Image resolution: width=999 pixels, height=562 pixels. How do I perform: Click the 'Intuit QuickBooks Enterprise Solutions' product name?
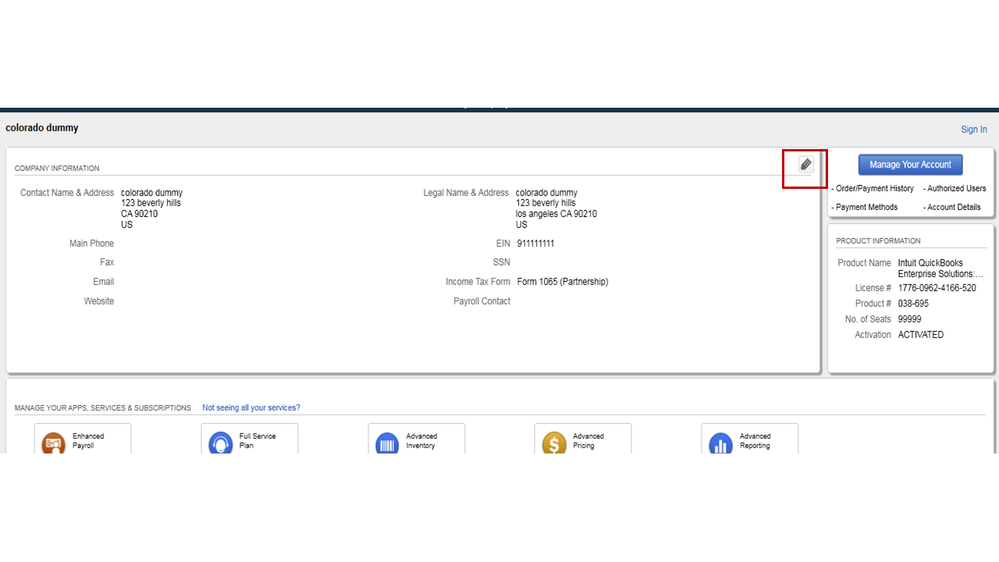pos(940,268)
